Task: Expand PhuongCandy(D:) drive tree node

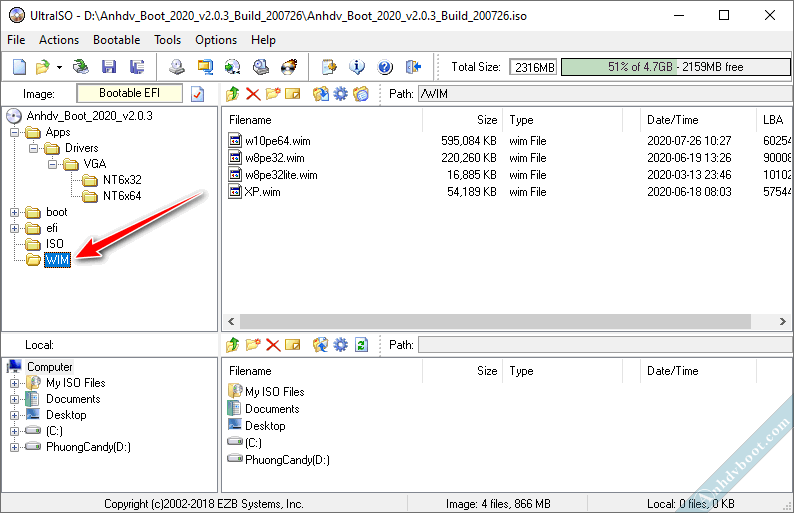Action: (x=15, y=448)
